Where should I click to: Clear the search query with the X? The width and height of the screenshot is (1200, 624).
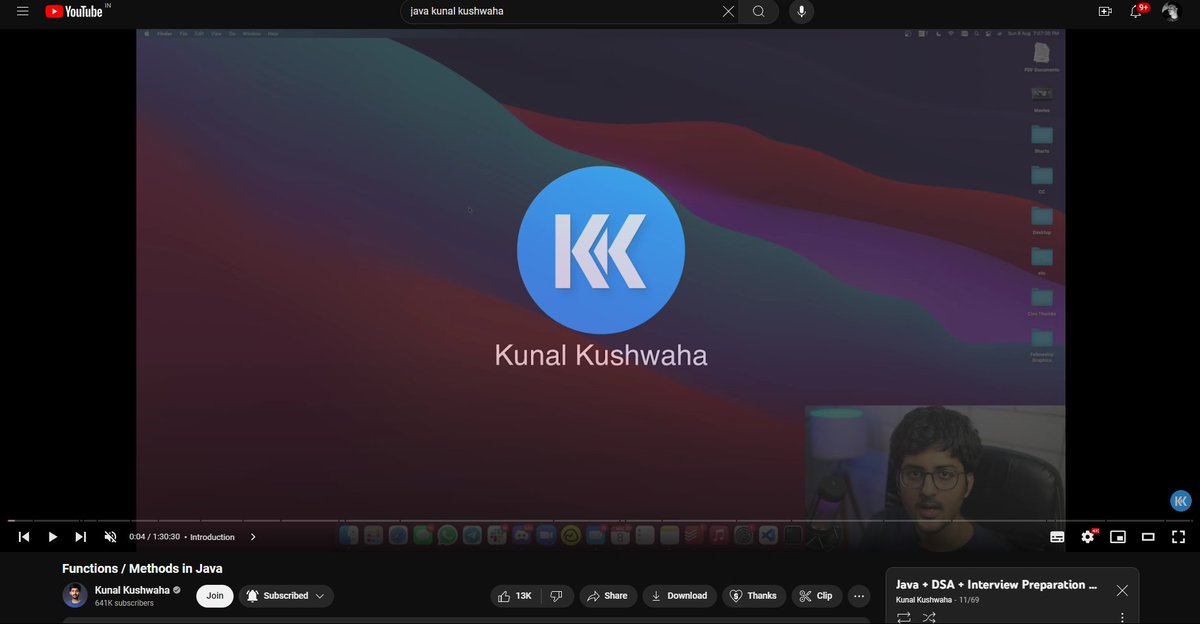coord(728,11)
